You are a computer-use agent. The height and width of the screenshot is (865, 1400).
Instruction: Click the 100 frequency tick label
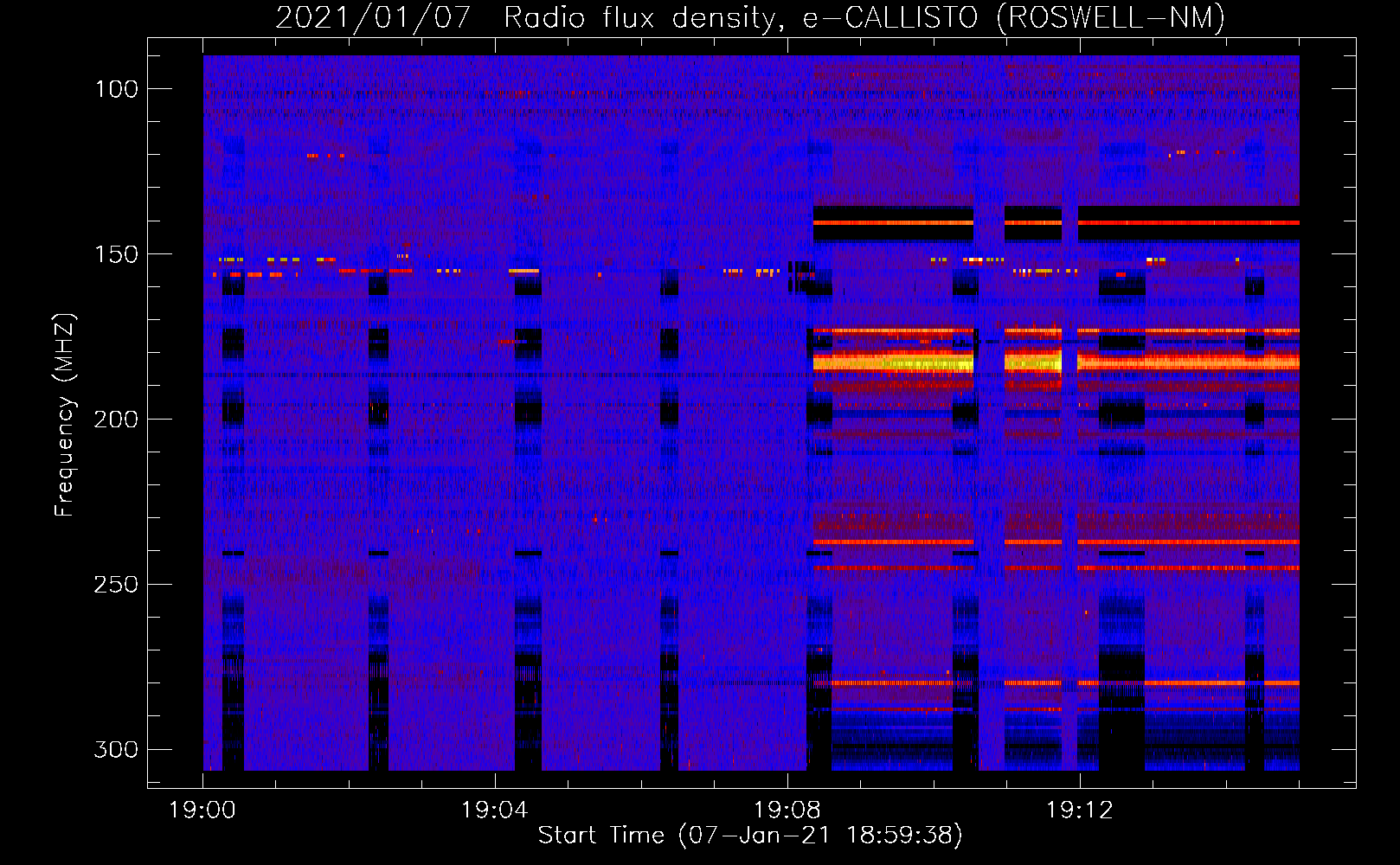[x=117, y=89]
